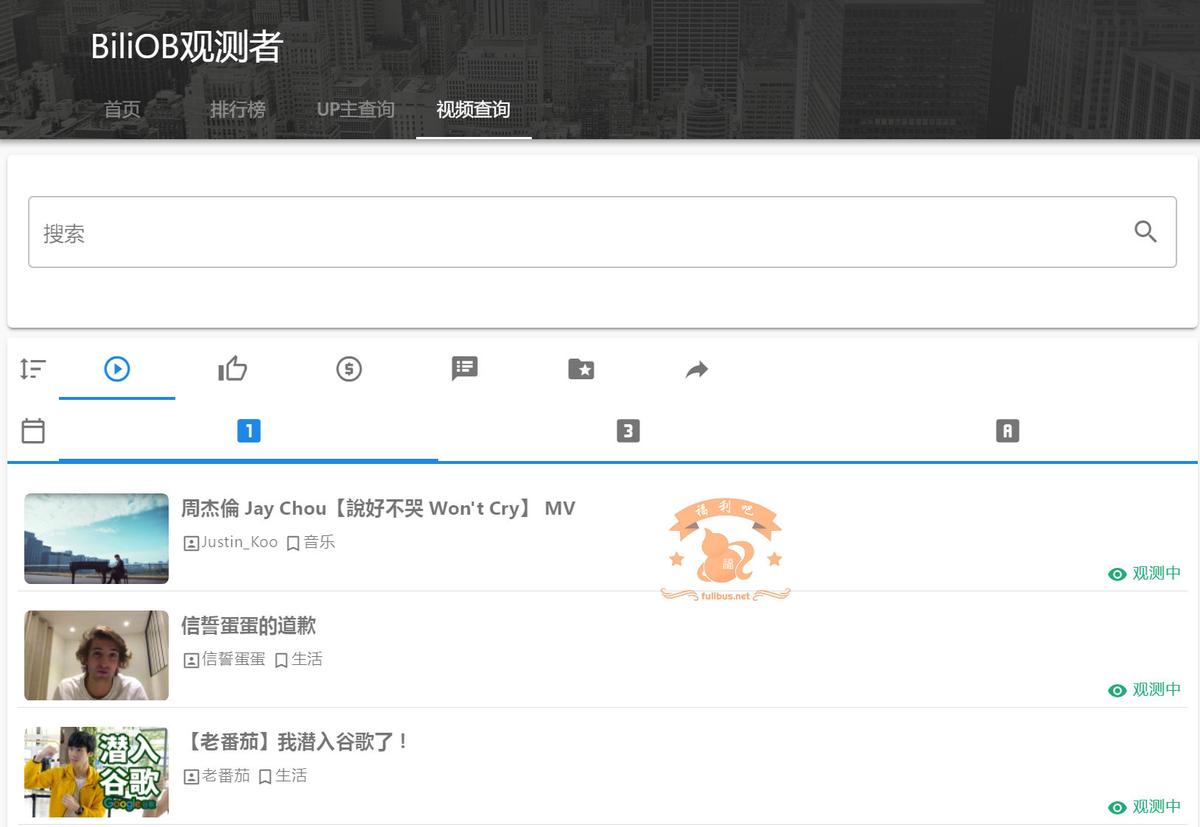This screenshot has height=827, width=1200.
Task: Select the all-time A period tab
Action: click(x=1007, y=431)
